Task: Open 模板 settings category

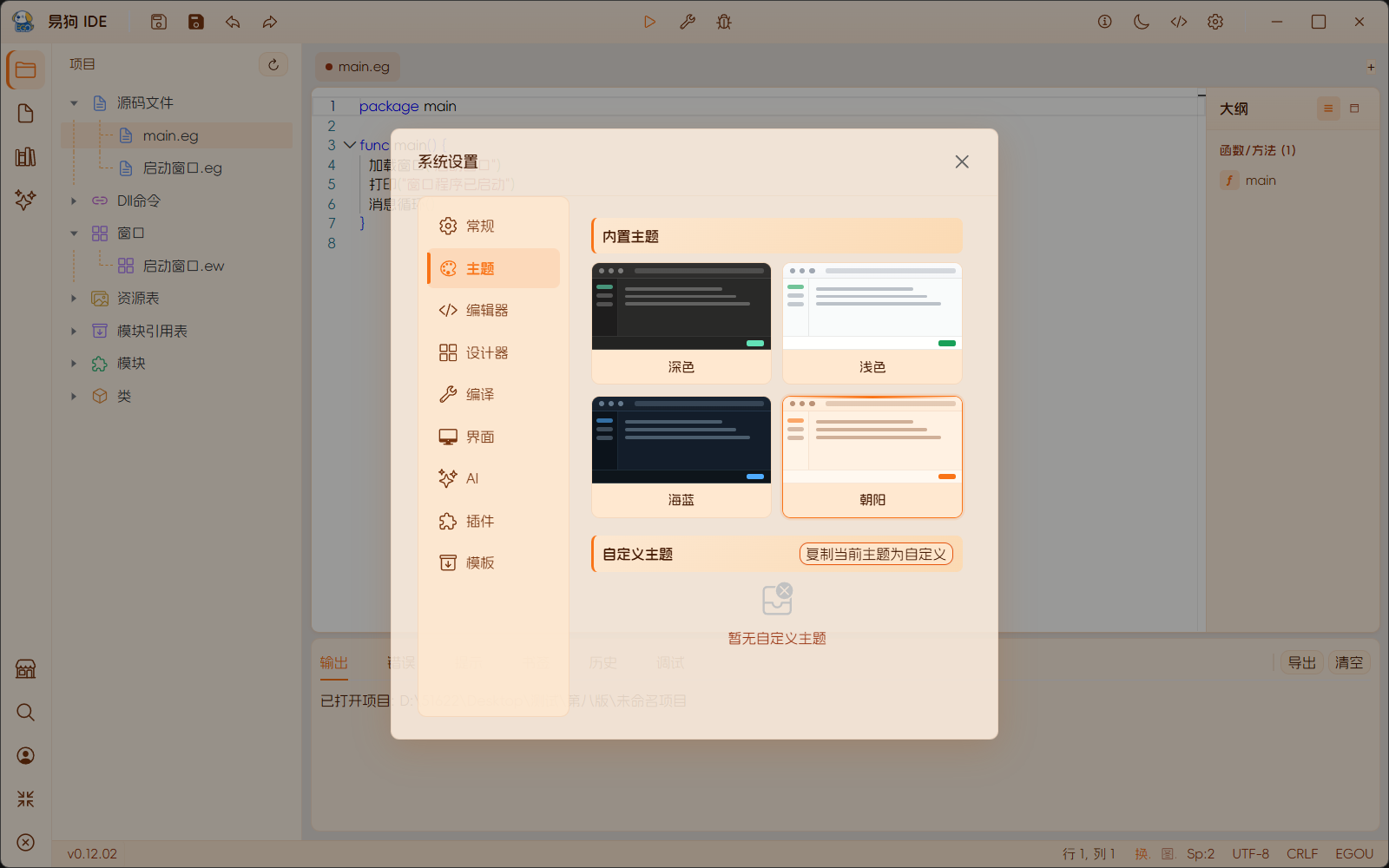Action: click(493, 562)
